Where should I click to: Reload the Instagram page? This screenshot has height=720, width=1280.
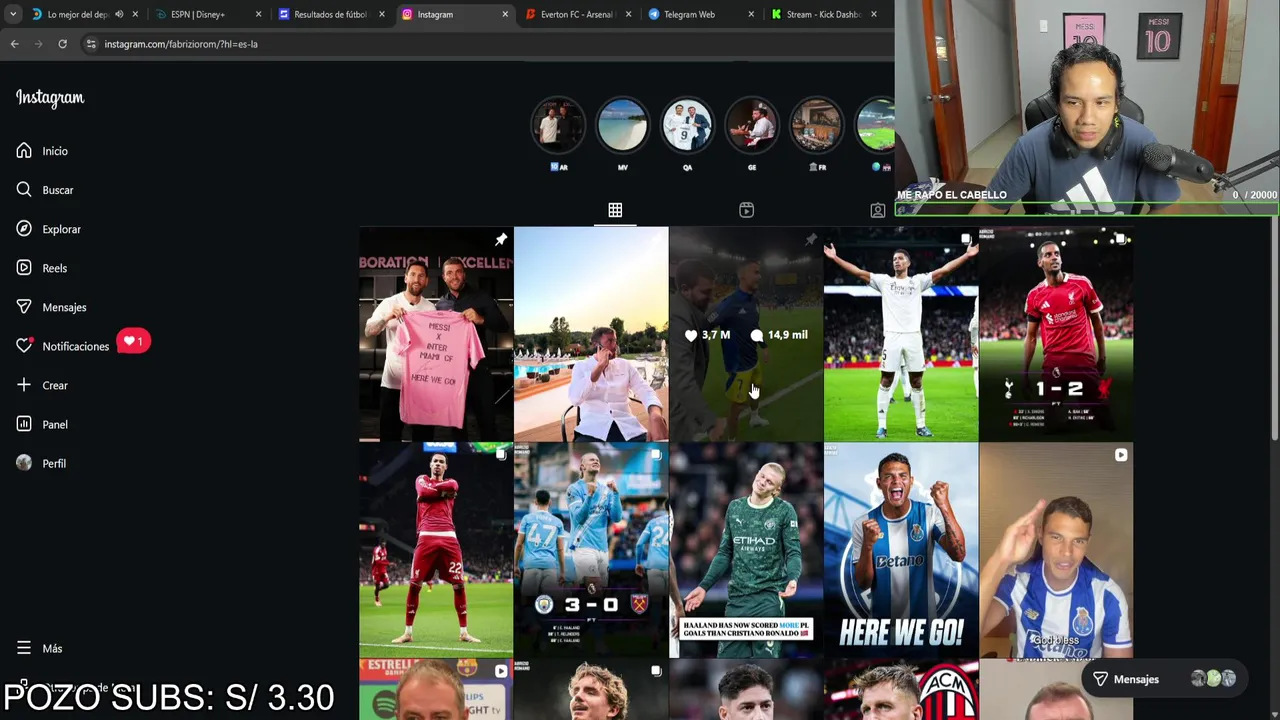pyautogui.click(x=62, y=44)
